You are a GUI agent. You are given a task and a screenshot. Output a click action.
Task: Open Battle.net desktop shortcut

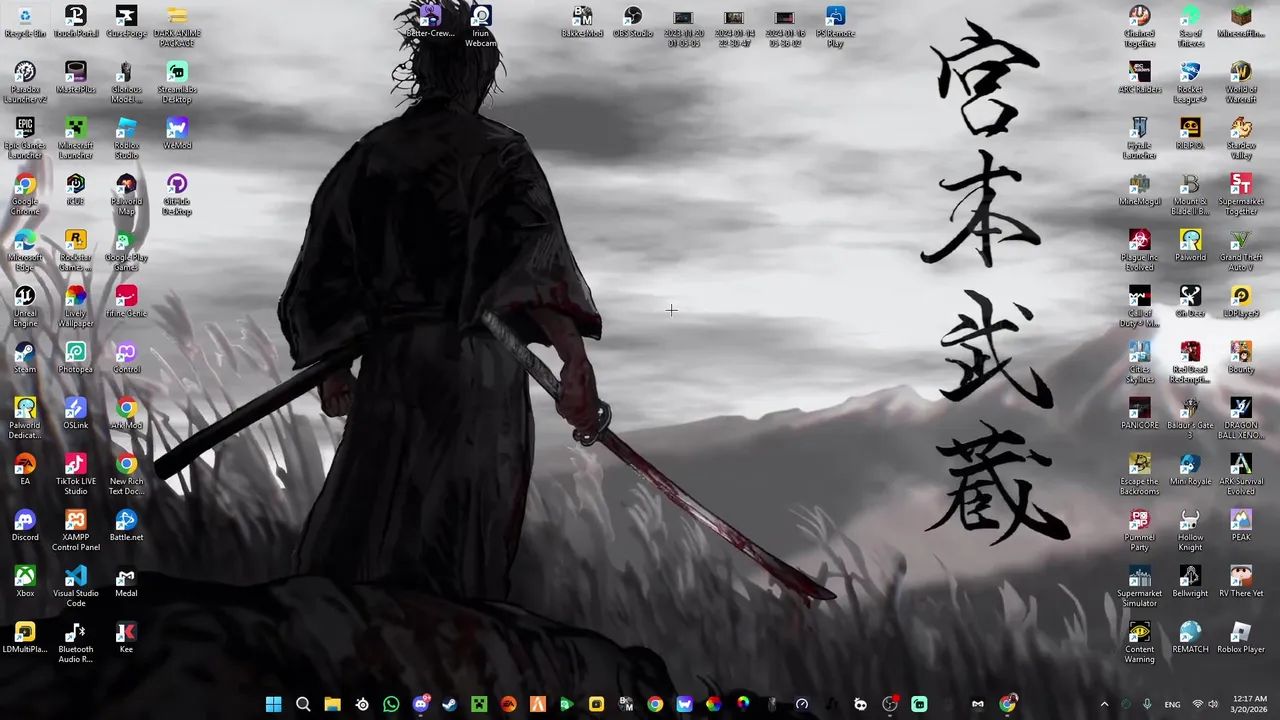pos(126,526)
